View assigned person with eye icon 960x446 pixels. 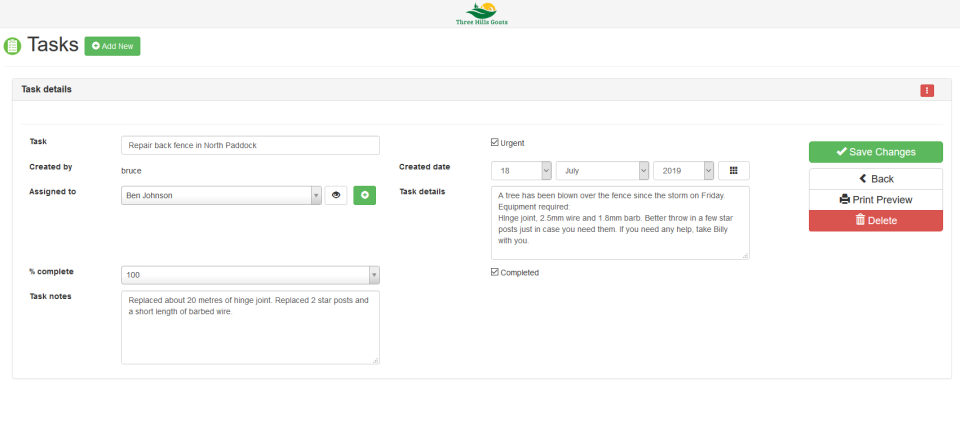(x=336, y=195)
